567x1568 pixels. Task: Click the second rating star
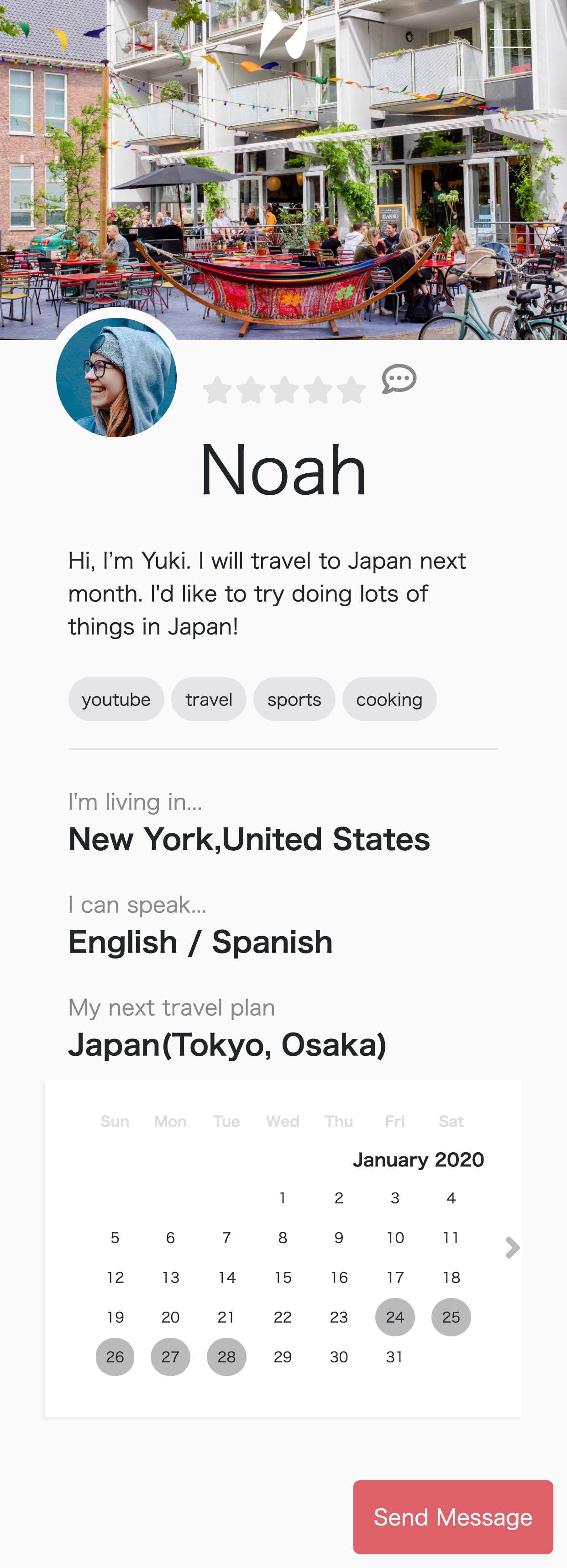pyautogui.click(x=251, y=390)
